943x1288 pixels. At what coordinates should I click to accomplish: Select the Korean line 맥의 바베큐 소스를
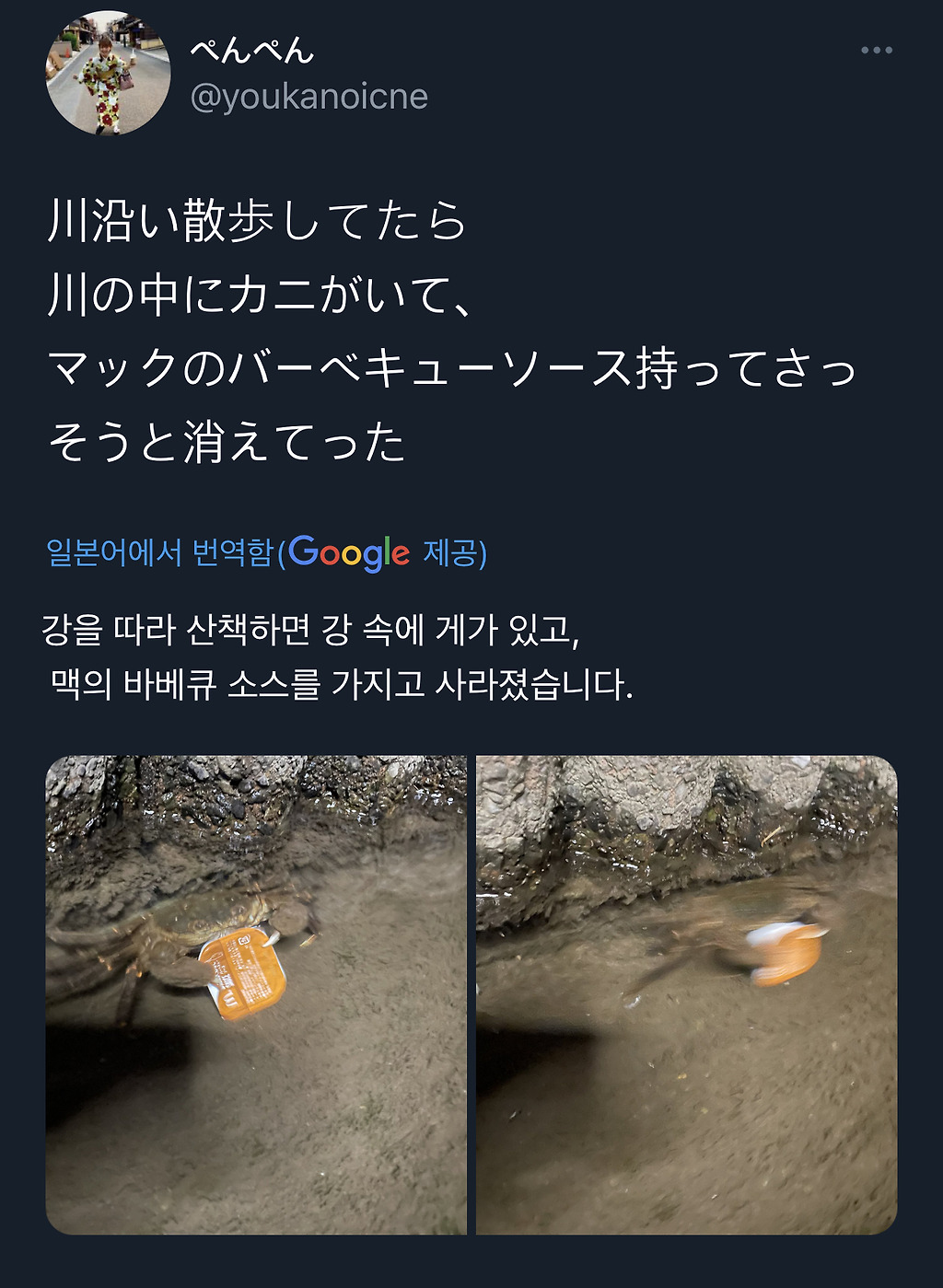click(x=342, y=683)
